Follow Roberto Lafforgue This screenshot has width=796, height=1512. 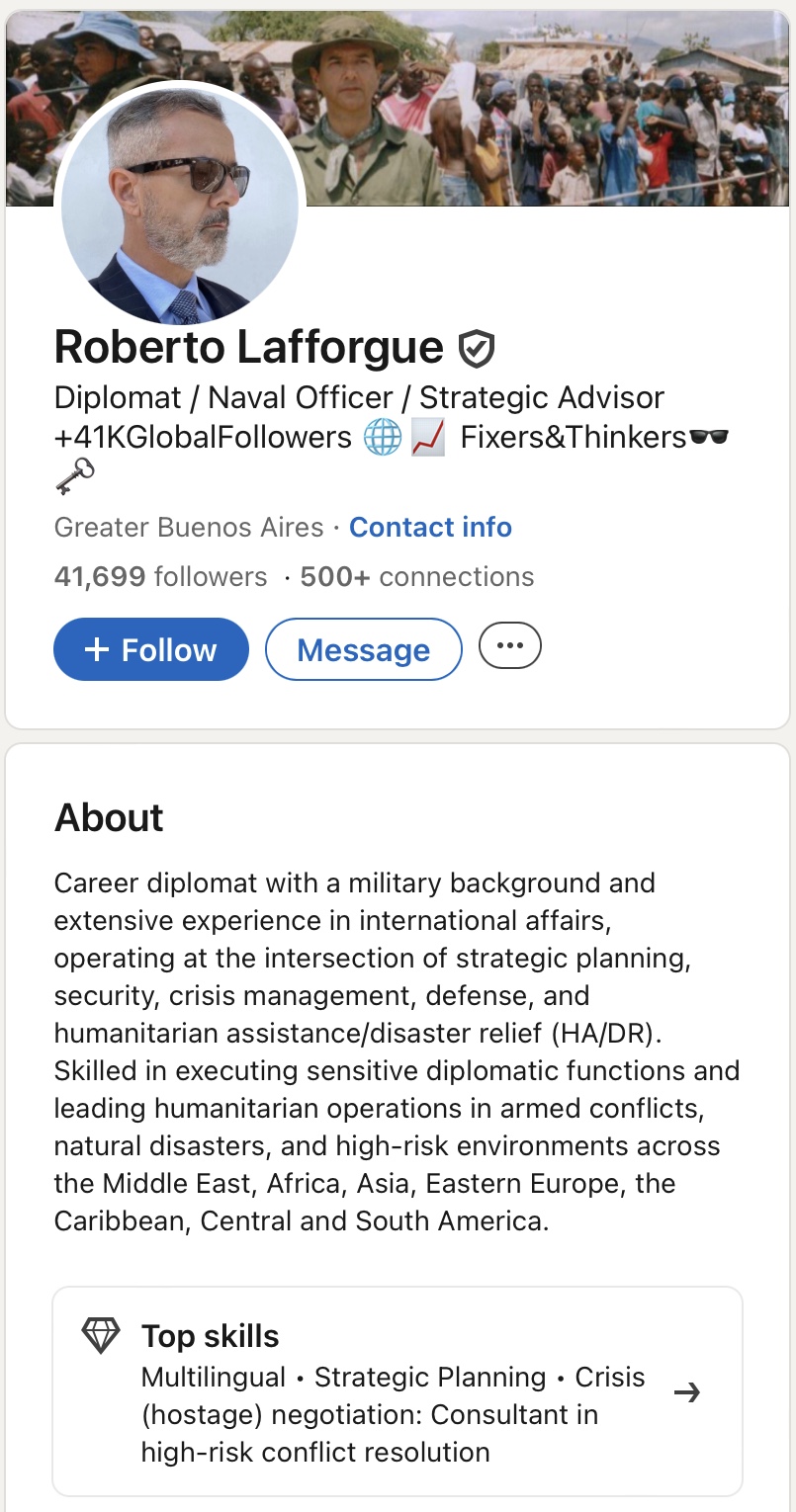coord(151,649)
